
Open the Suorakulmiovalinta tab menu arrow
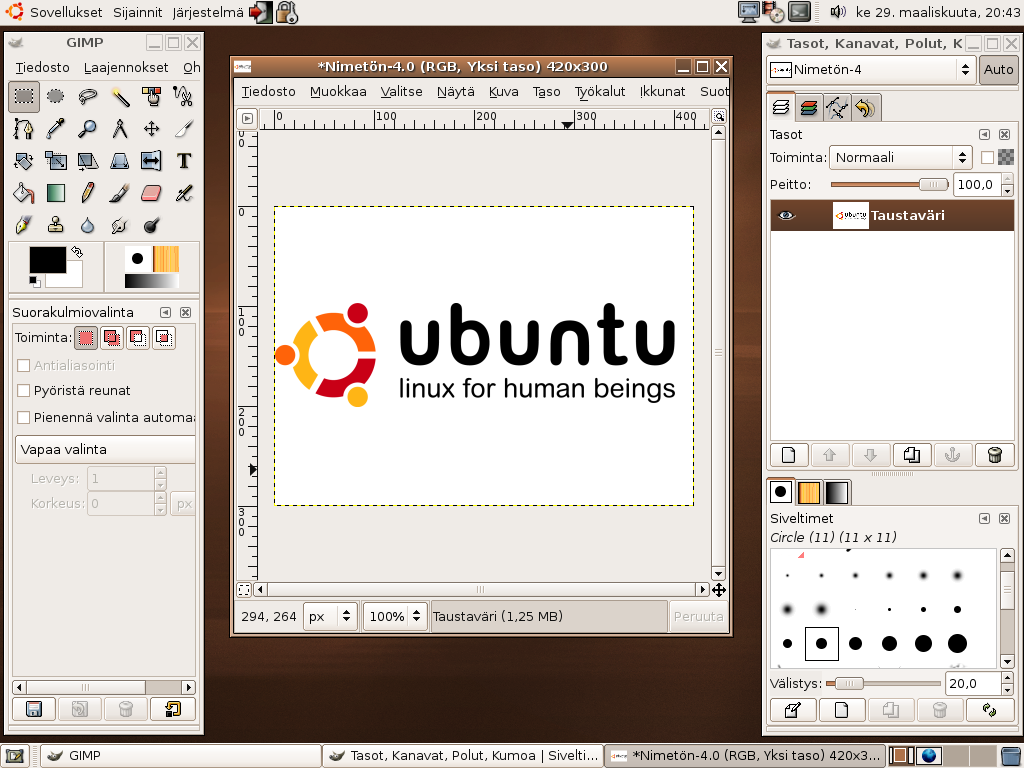tap(165, 313)
